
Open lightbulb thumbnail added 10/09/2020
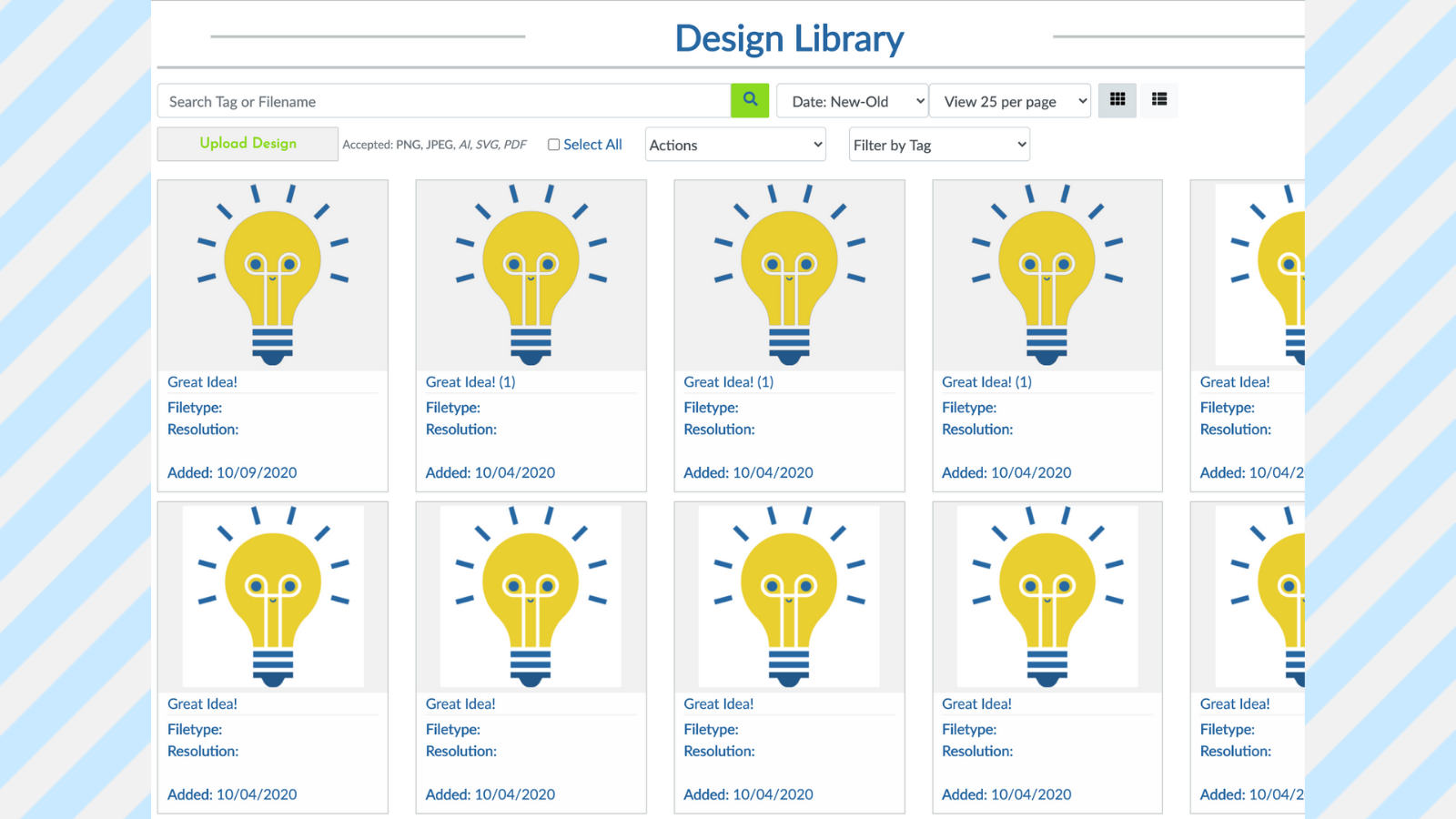pyautogui.click(x=273, y=275)
